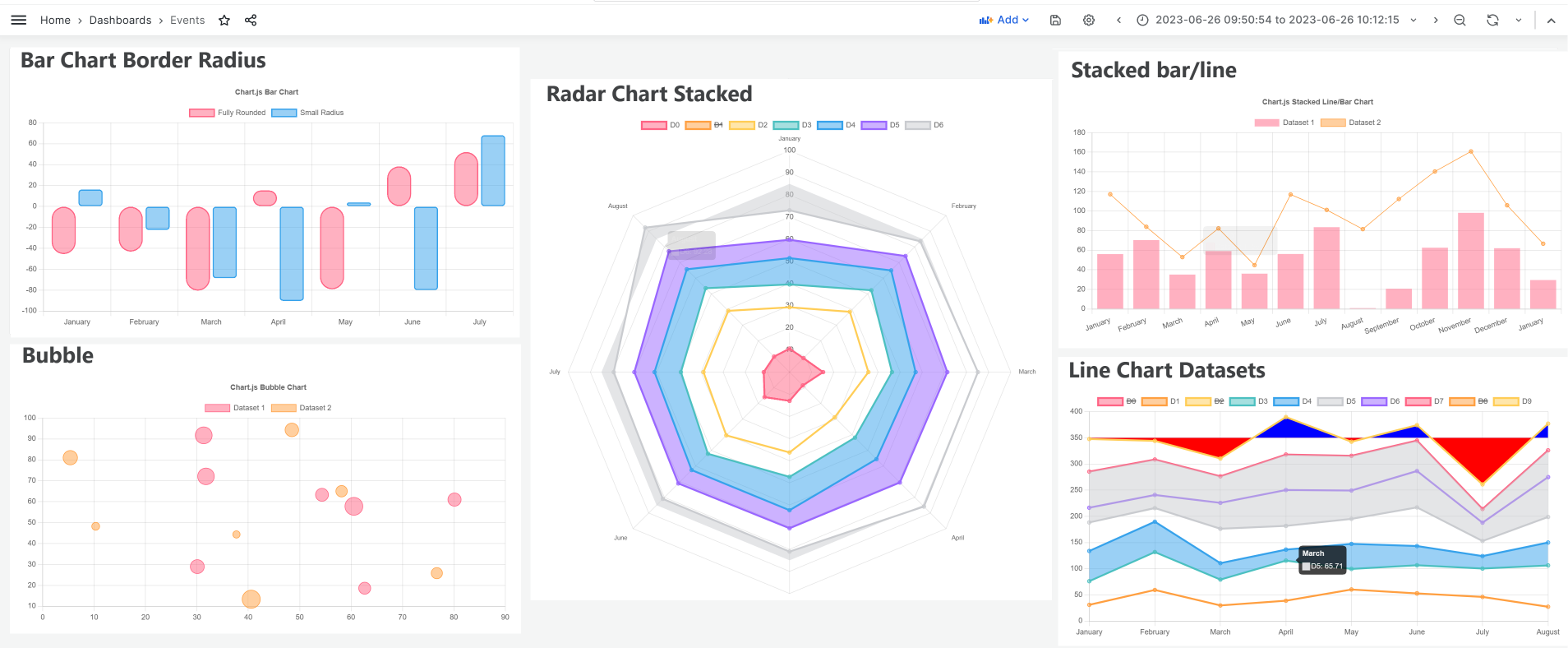Save the current dashboard
Viewport: 1568px width, 648px height.
tap(1055, 20)
